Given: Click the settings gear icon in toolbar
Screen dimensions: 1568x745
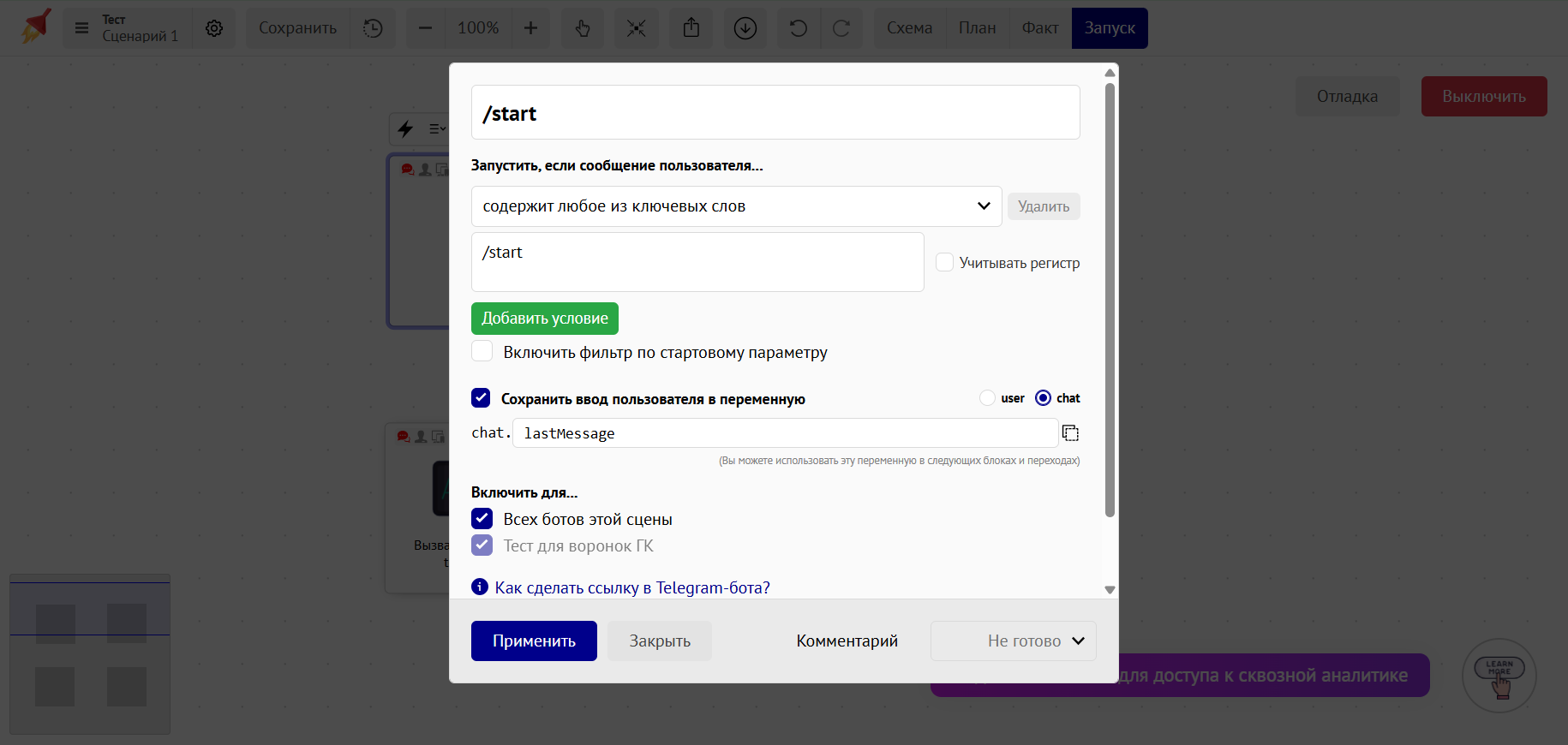Looking at the screenshot, I should [214, 28].
